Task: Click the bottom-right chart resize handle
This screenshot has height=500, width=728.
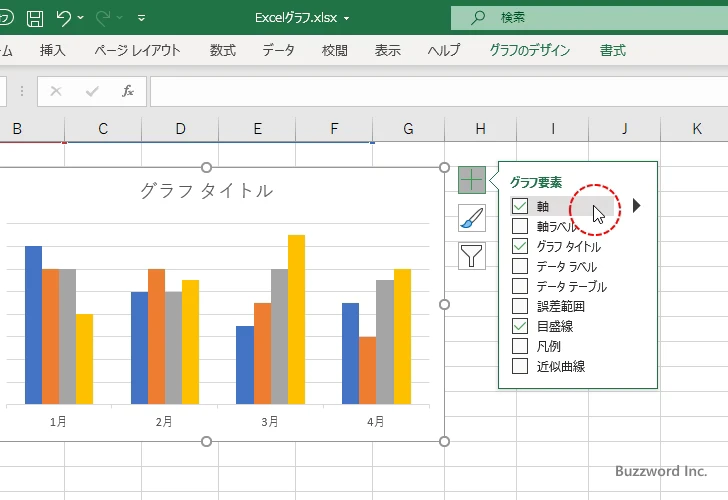Action: pyautogui.click(x=444, y=442)
